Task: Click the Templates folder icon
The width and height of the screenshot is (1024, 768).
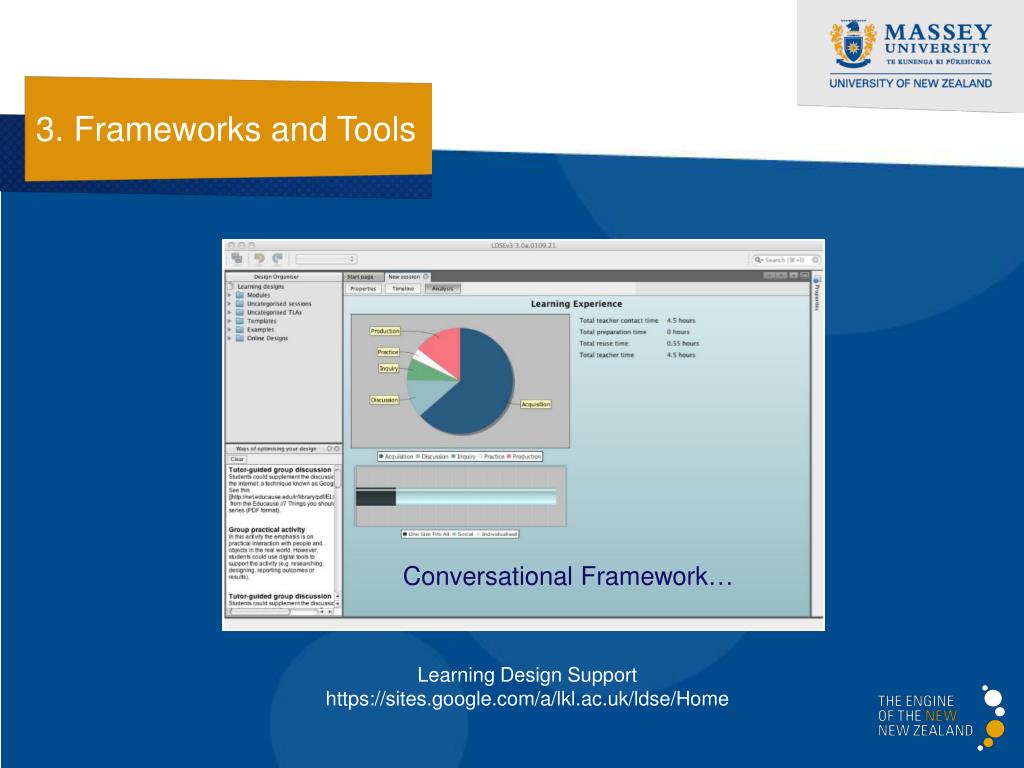Action: pos(240,321)
